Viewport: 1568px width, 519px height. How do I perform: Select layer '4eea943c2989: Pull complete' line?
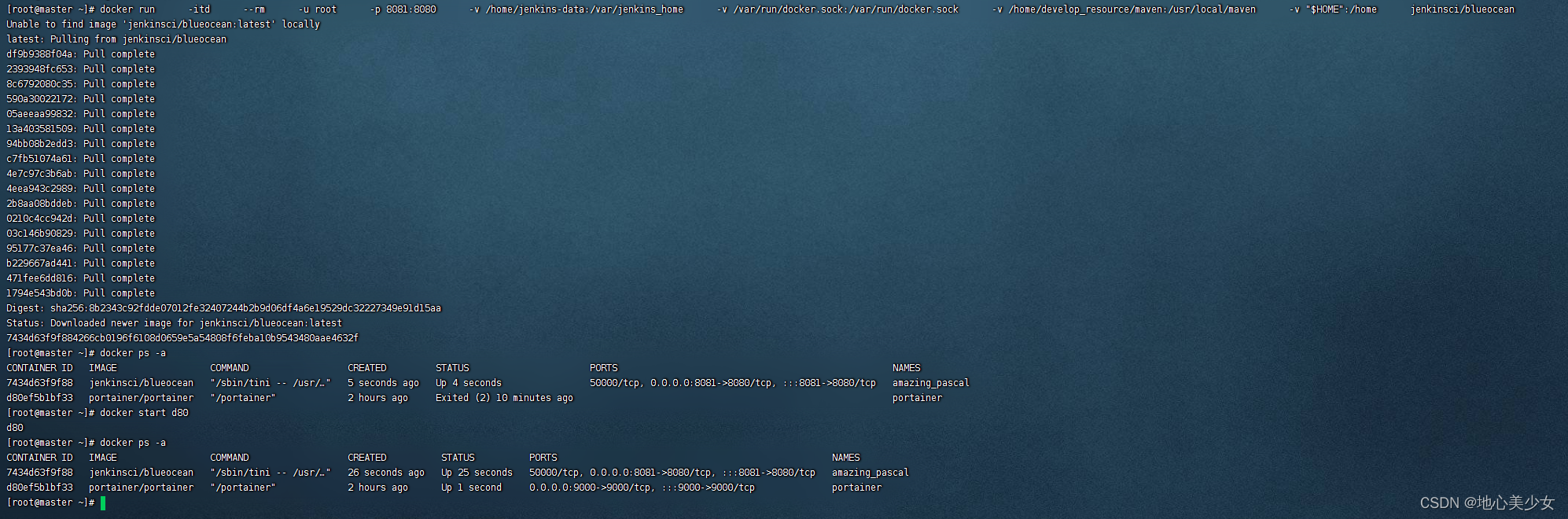81,189
